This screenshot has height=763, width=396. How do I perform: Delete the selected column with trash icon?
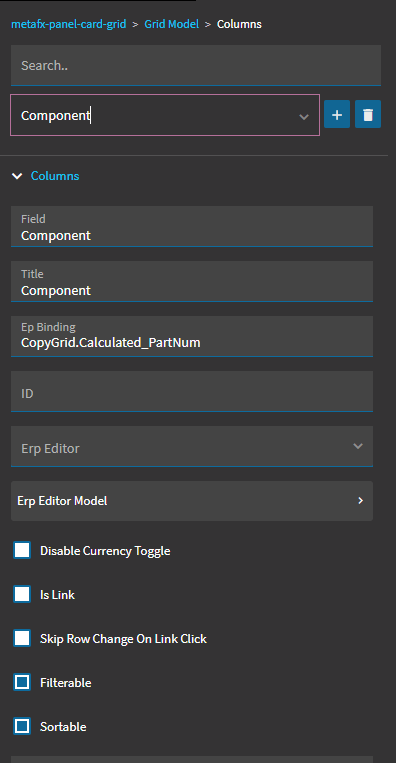(x=368, y=114)
